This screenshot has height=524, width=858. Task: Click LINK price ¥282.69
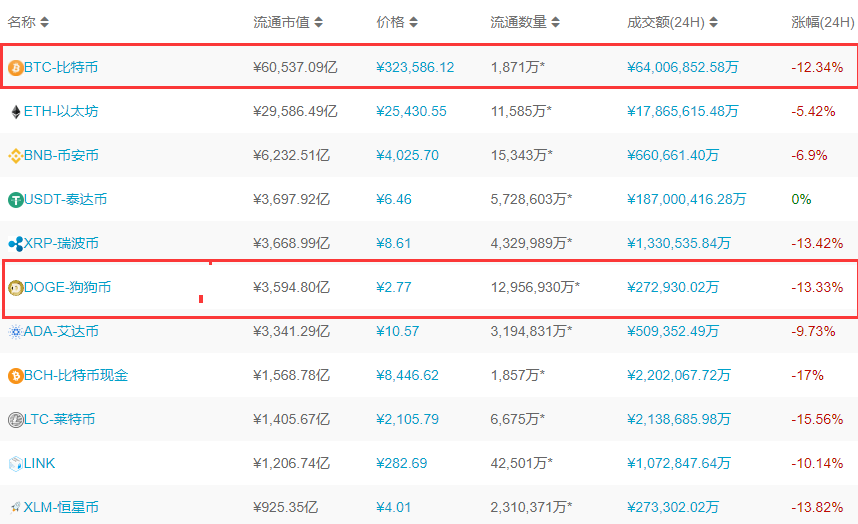[401, 463]
